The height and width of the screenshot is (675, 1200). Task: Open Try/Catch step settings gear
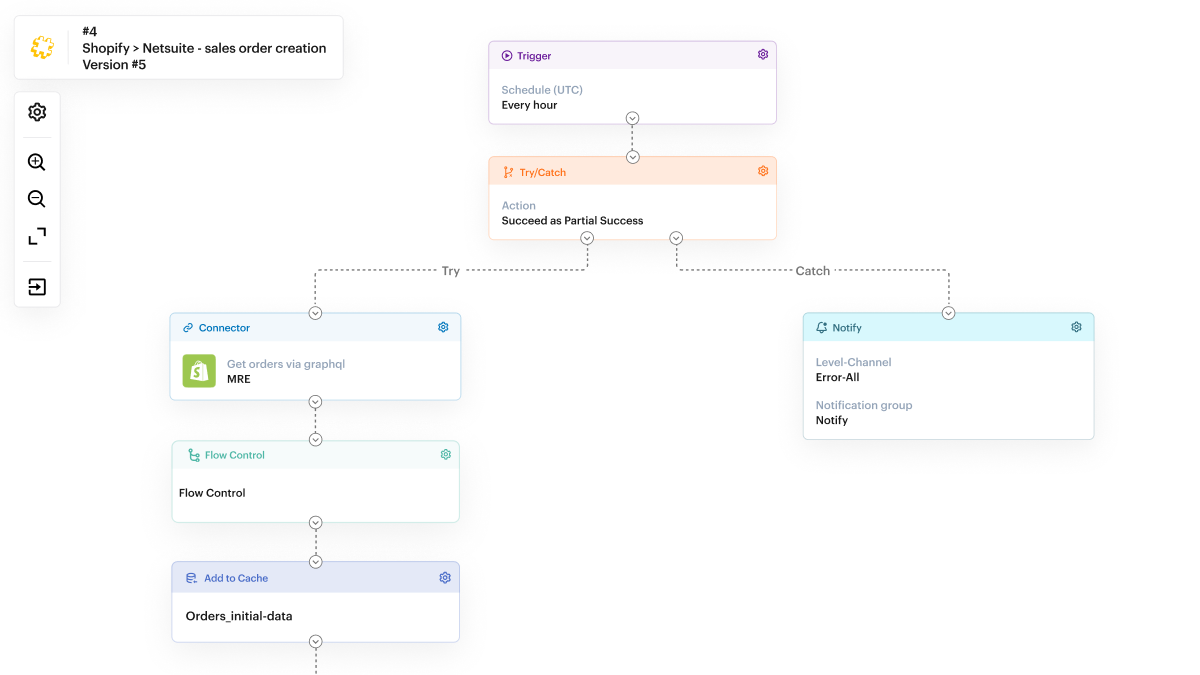tap(763, 171)
